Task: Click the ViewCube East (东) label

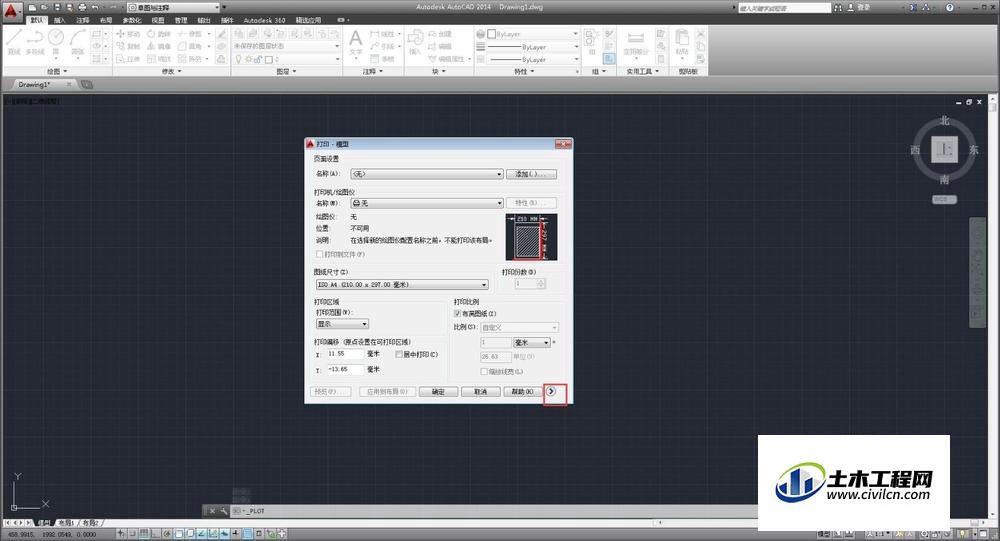Action: point(974,150)
